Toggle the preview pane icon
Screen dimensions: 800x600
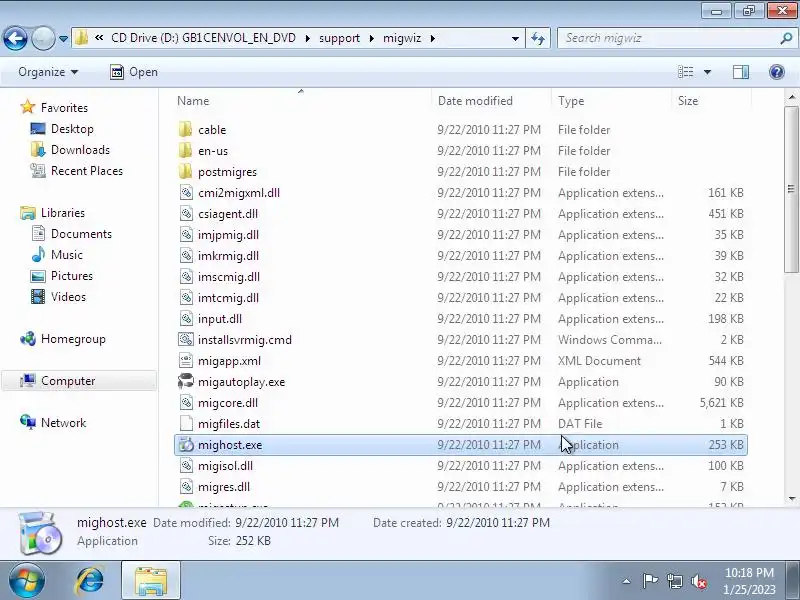tap(741, 72)
